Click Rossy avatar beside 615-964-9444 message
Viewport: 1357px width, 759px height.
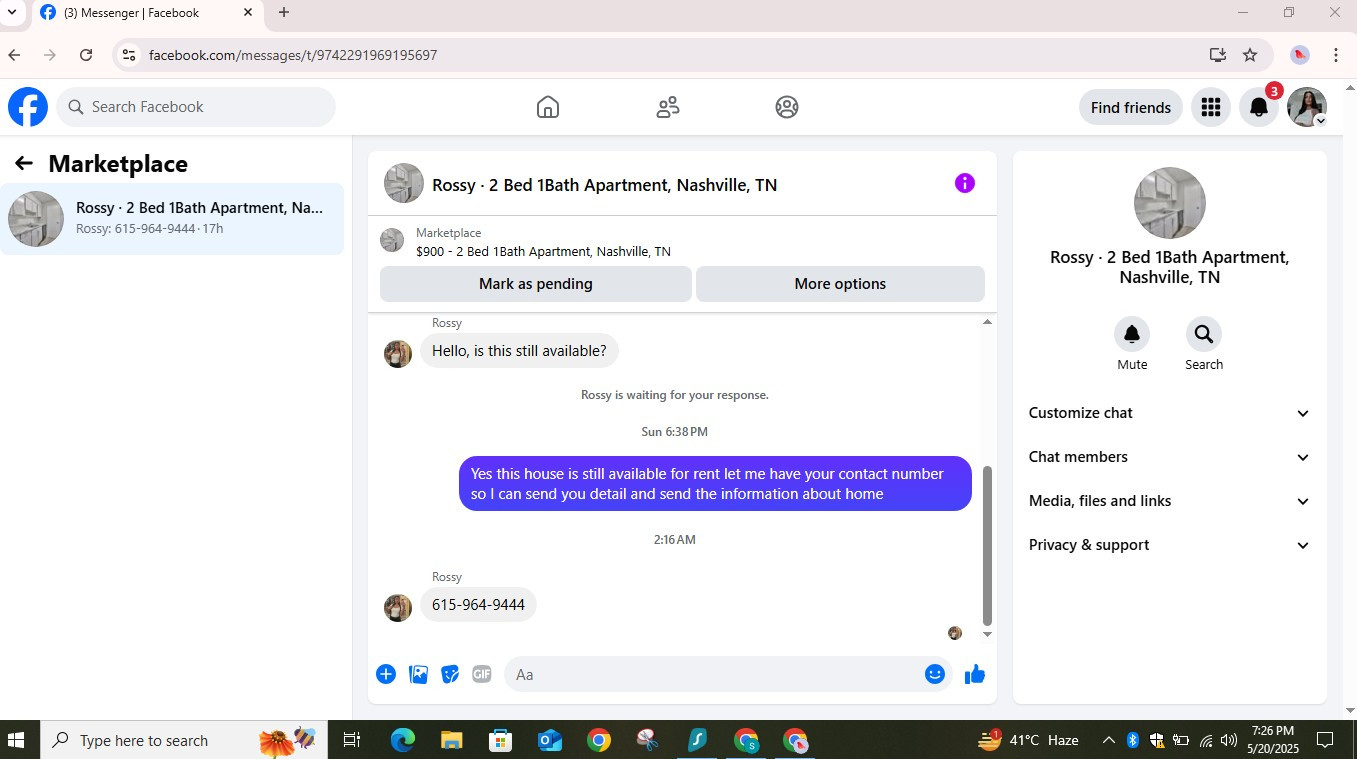click(x=398, y=608)
